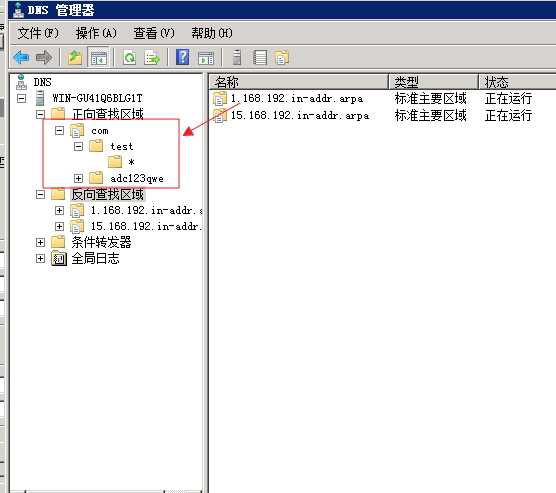Collapse the com zone node
This screenshot has height=493, width=556.
[60, 131]
